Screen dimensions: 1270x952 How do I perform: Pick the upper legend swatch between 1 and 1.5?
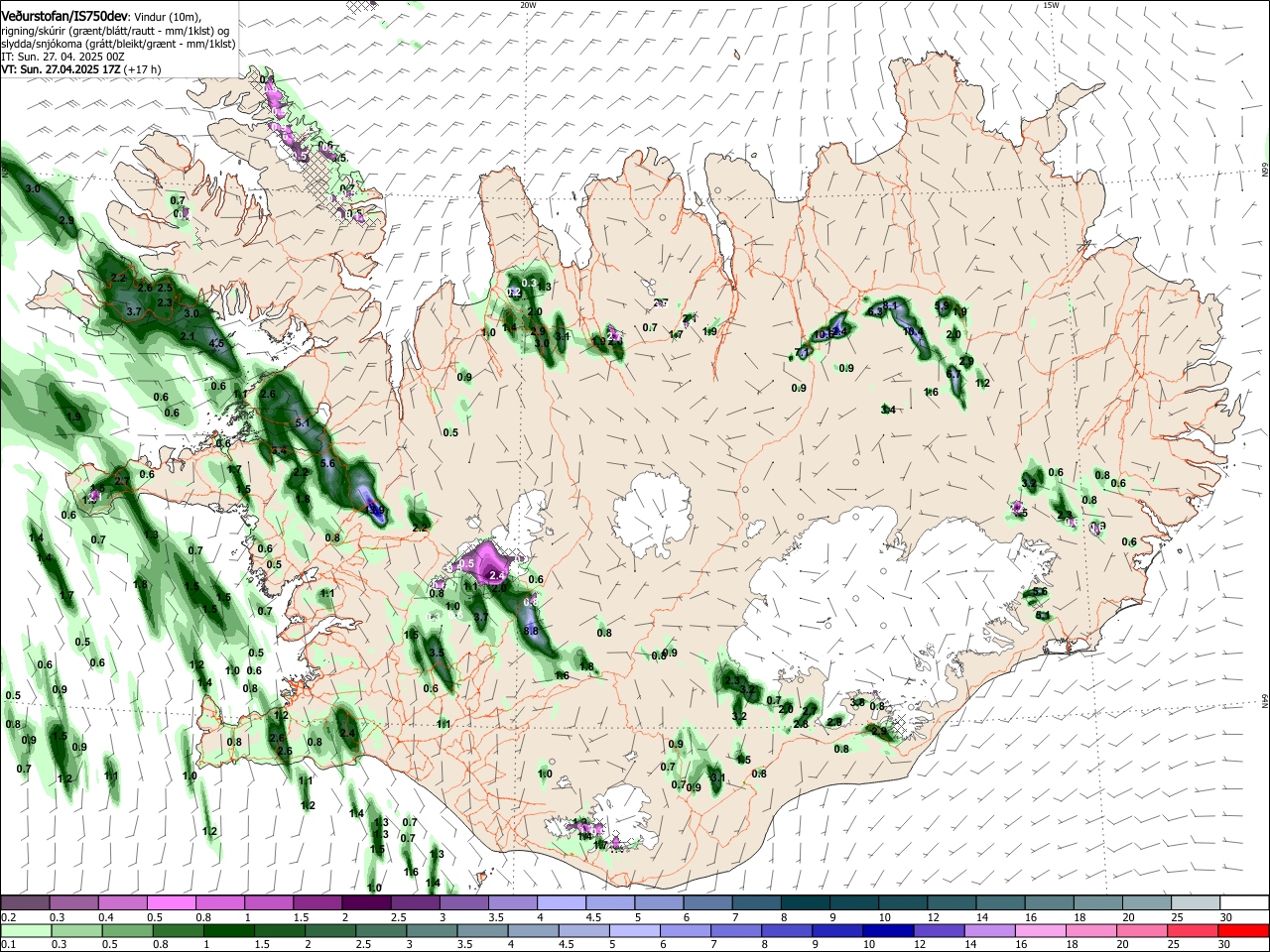tap(268, 902)
